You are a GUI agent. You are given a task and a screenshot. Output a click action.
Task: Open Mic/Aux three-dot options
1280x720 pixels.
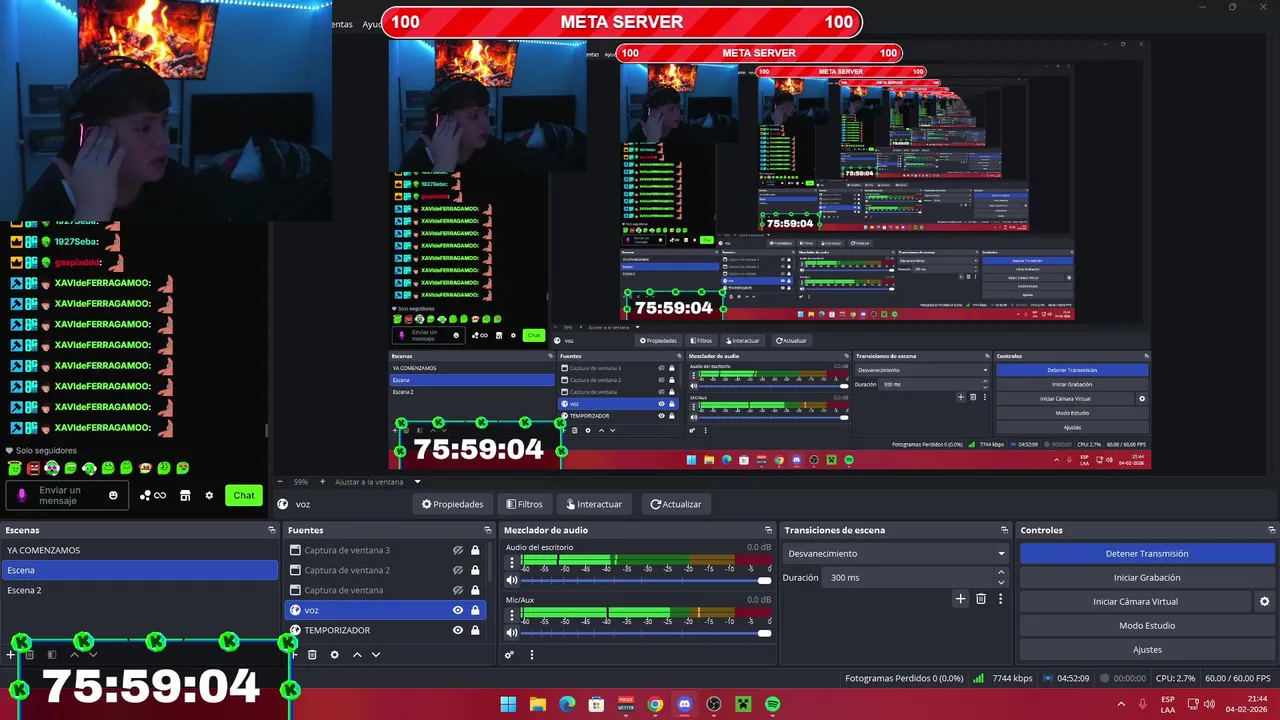pos(512,615)
